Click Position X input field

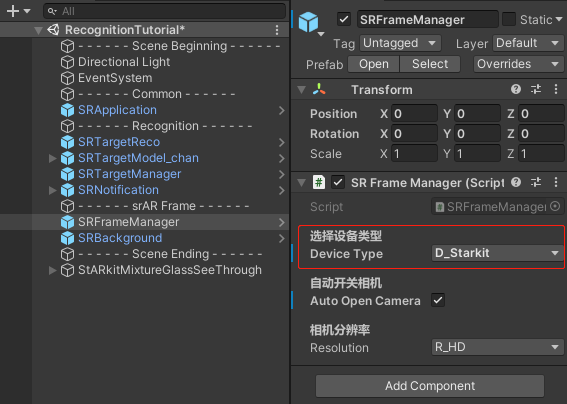coord(414,114)
